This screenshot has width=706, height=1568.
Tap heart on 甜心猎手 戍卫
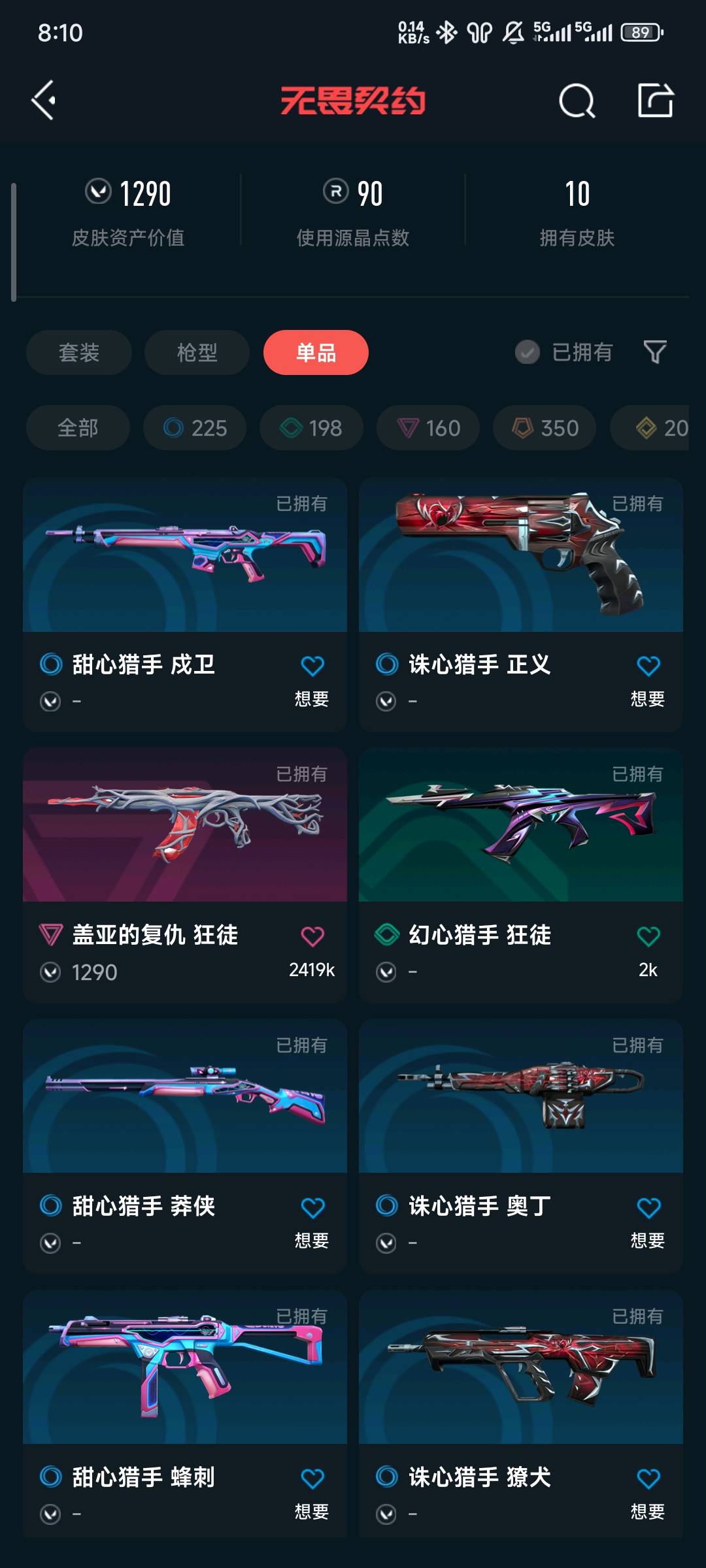tap(312, 666)
